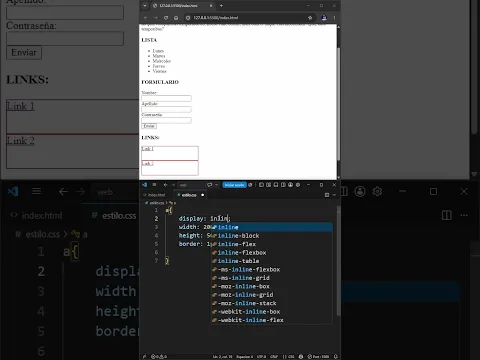Open the VS Code hamburger menu
The height and width of the screenshot is (360, 480).
point(154,185)
